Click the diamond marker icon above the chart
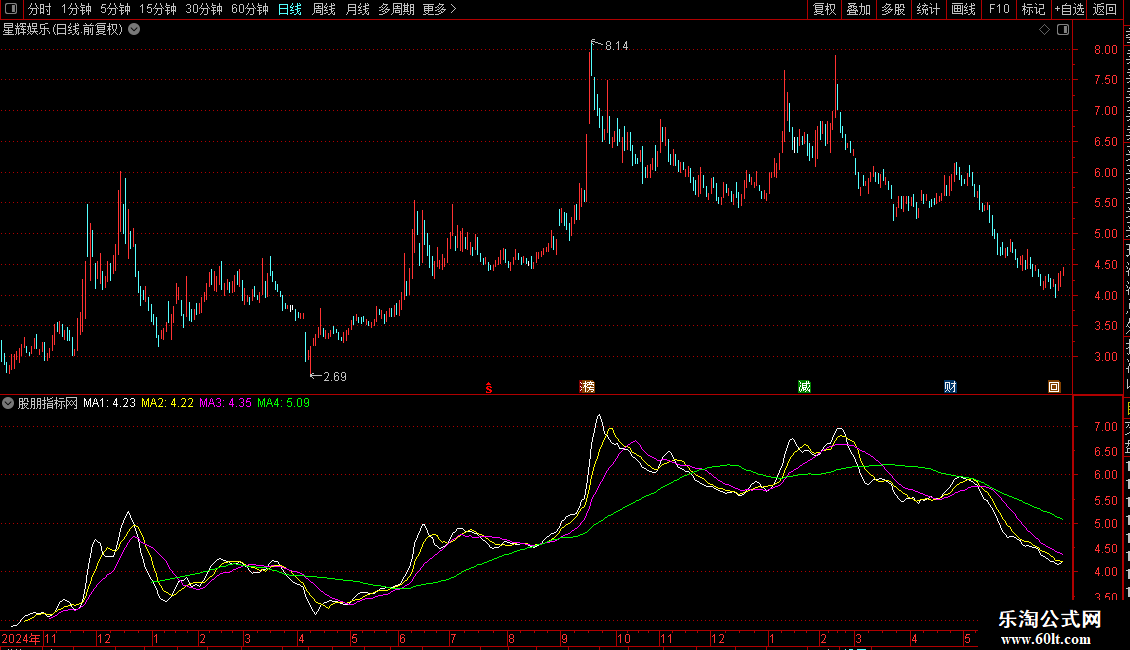 point(1044,30)
